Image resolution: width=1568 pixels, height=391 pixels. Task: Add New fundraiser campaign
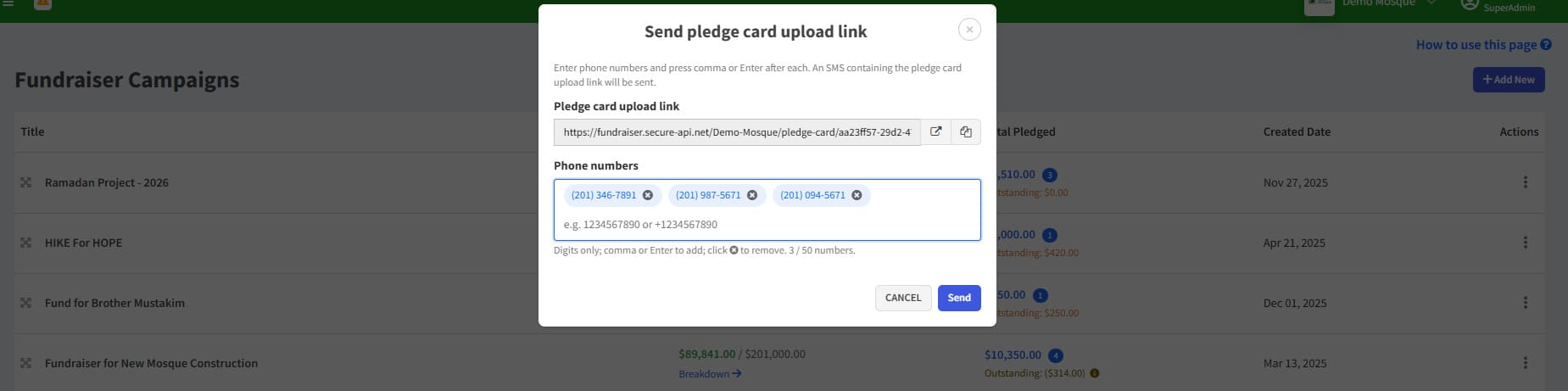pyautogui.click(x=1509, y=80)
